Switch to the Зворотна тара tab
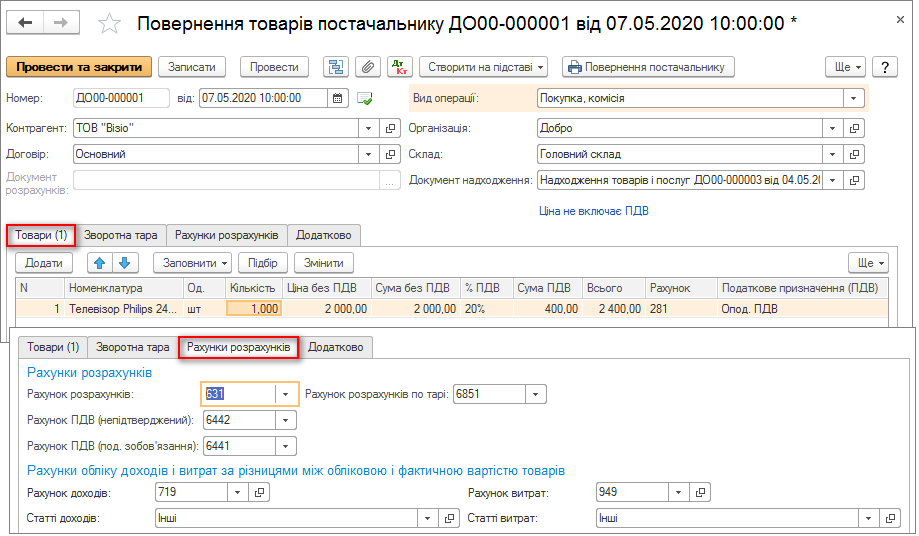 click(121, 235)
